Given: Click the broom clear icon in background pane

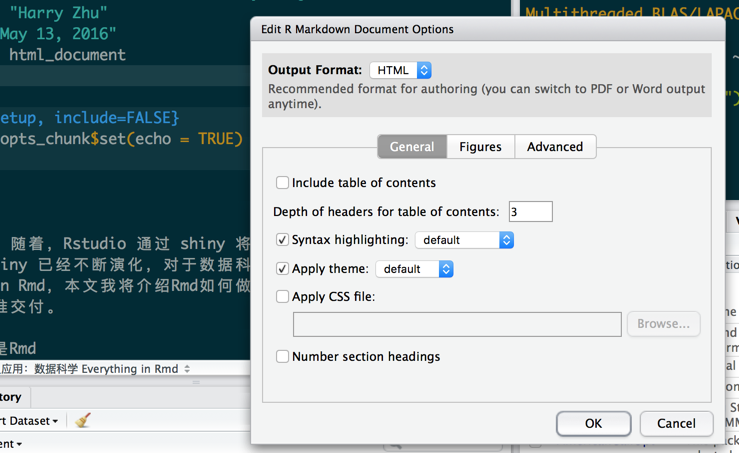Looking at the screenshot, I should (83, 420).
